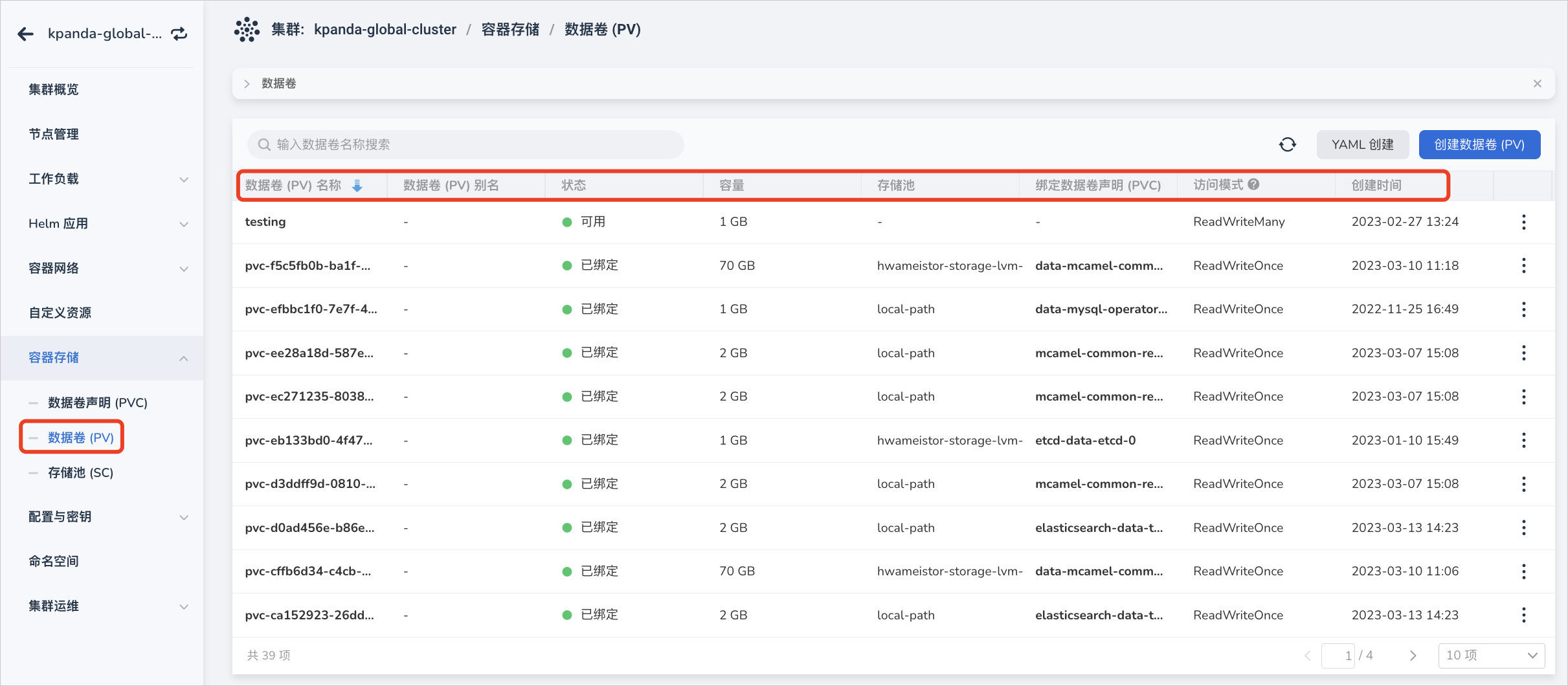Open actions menu for testing row
This screenshot has width=1568, height=686.
coord(1524,222)
